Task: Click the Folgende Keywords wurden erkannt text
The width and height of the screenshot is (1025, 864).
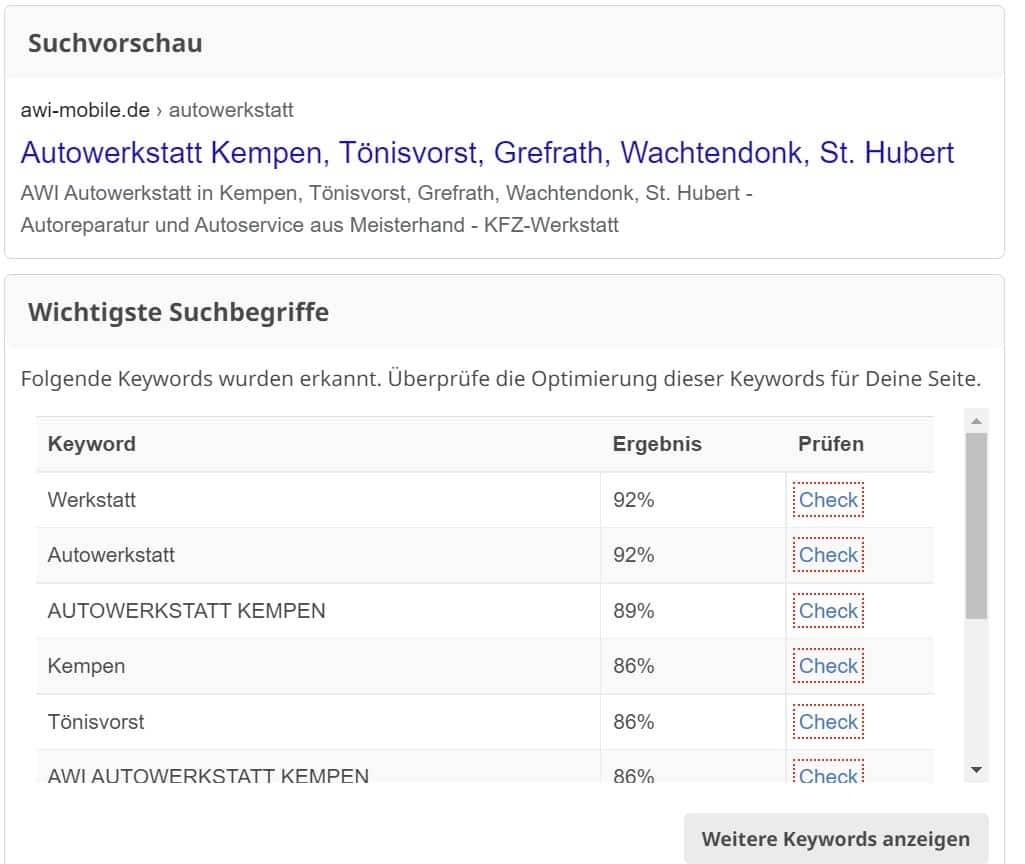Action: coord(501,379)
